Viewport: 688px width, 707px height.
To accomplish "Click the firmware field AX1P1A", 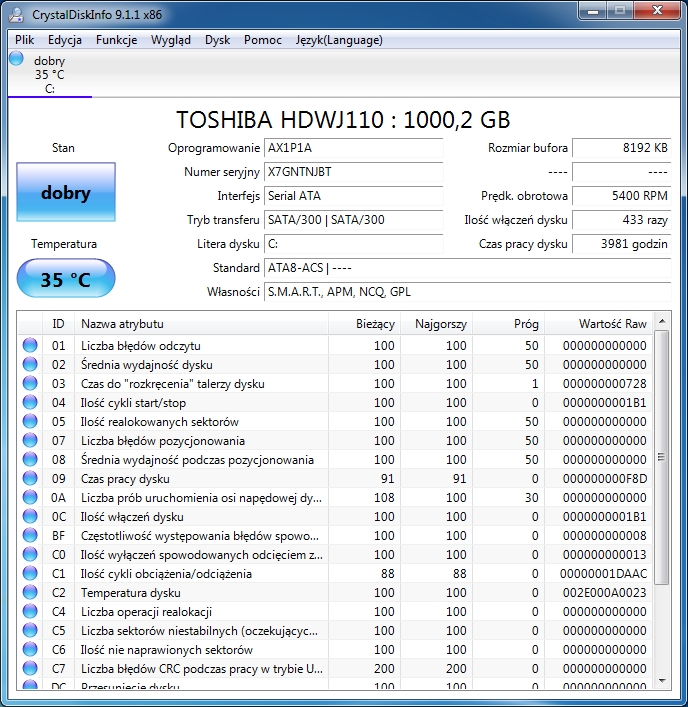I will 353,148.
